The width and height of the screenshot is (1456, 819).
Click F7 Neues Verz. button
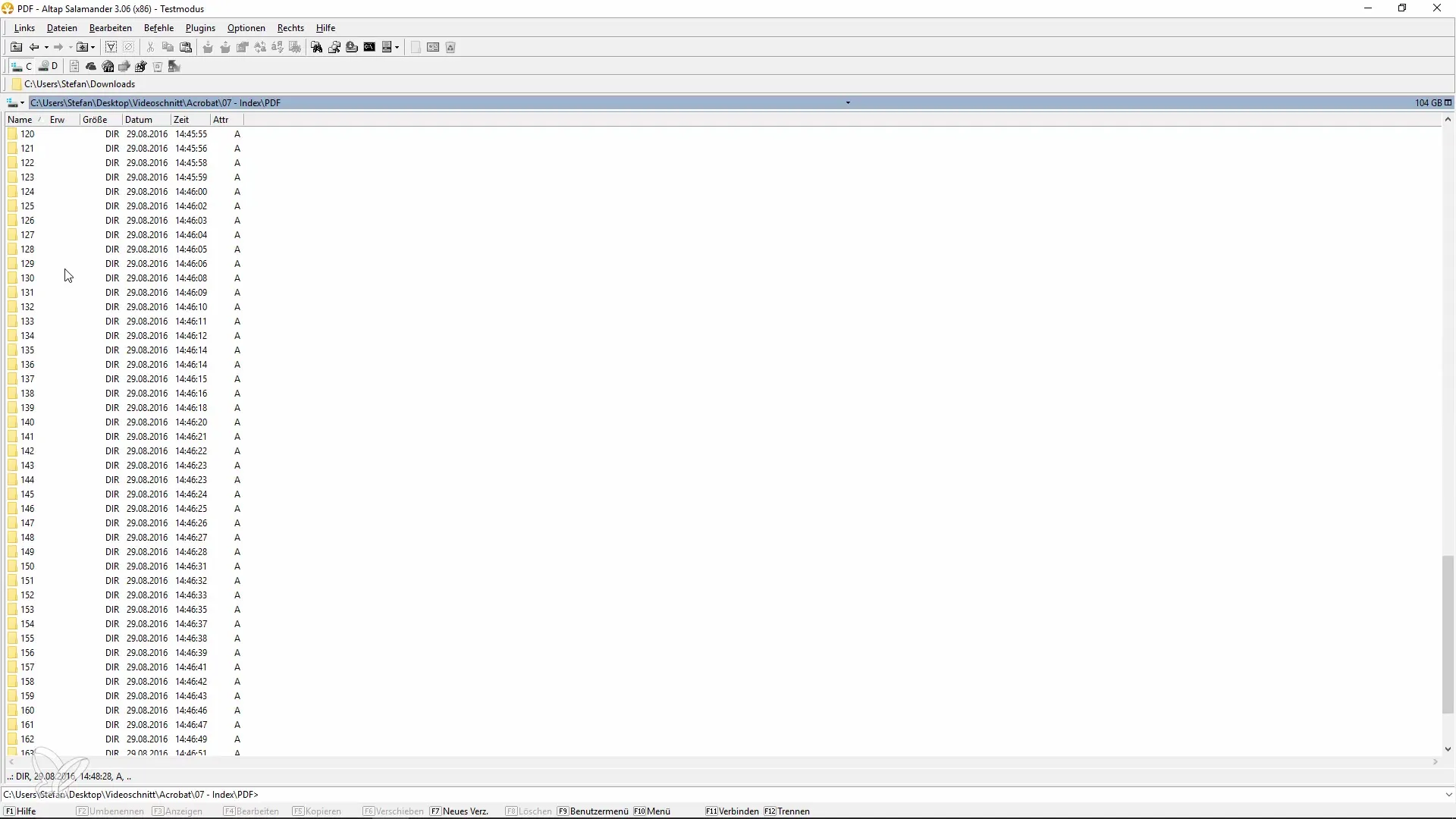pyautogui.click(x=459, y=811)
